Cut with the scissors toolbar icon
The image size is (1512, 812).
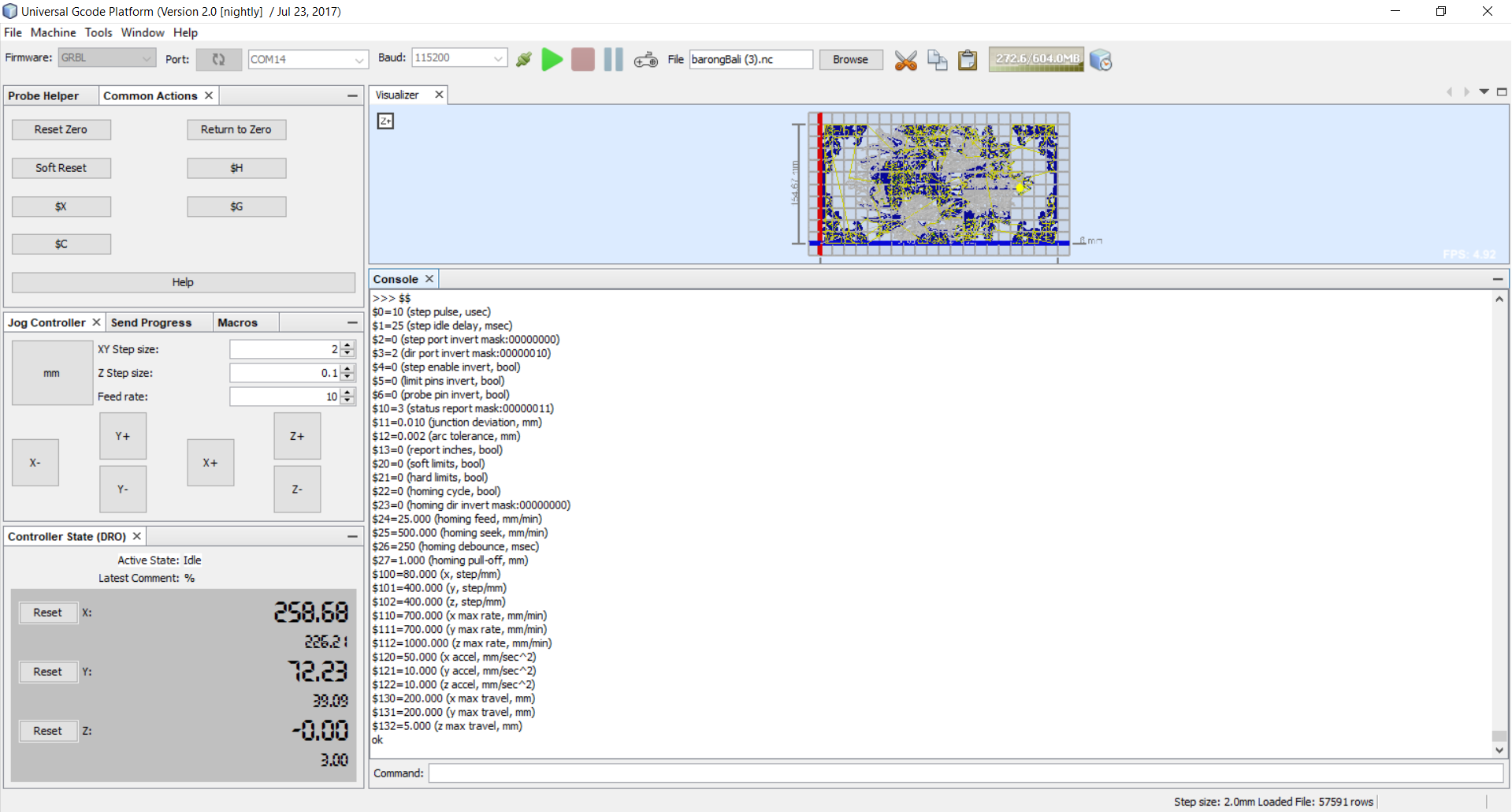click(906, 60)
